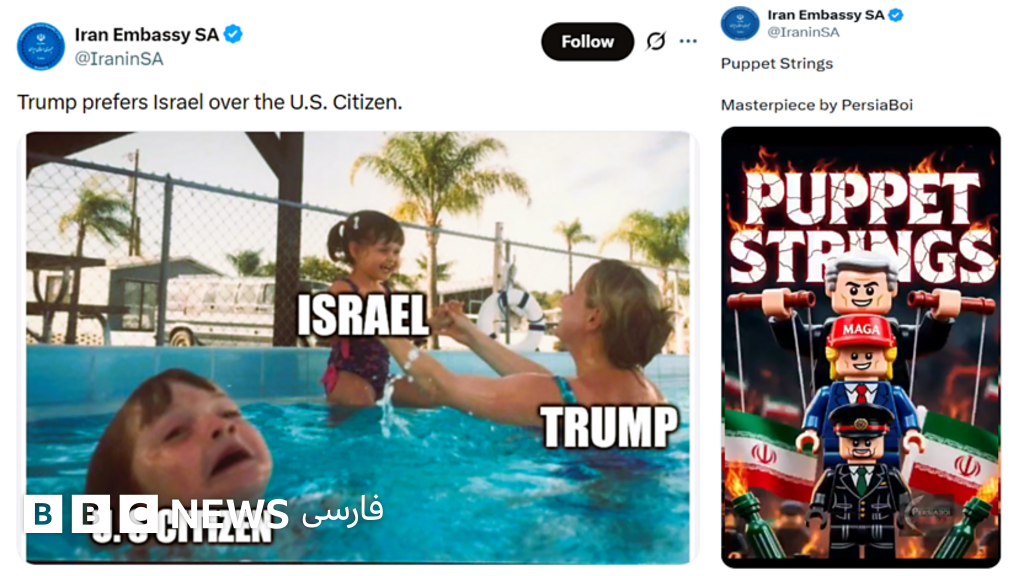The width and height of the screenshot is (1024, 576).
Task: Click the right tweet's Iran Embassy avatar
Action: [740, 24]
